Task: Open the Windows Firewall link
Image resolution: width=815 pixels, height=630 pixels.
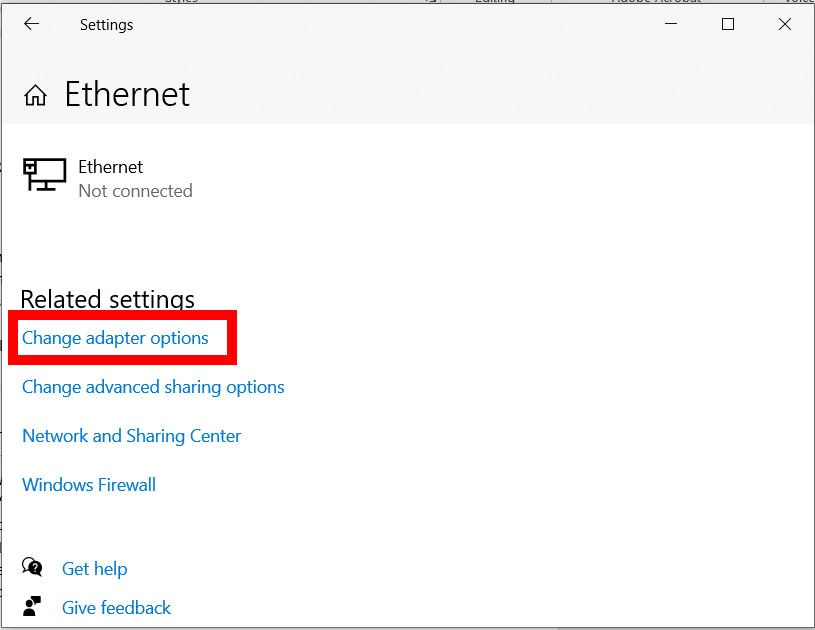Action: coord(89,485)
